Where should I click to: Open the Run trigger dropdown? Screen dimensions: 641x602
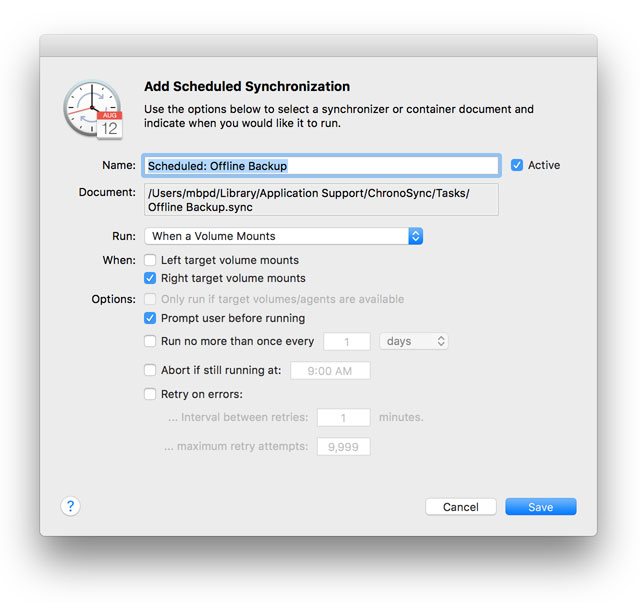coord(284,236)
